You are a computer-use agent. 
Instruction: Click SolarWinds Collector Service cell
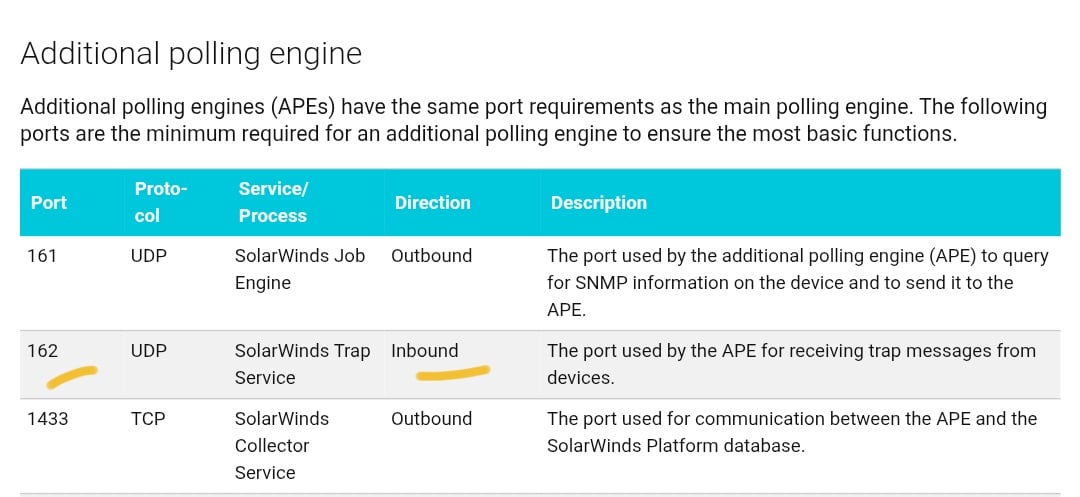281,445
